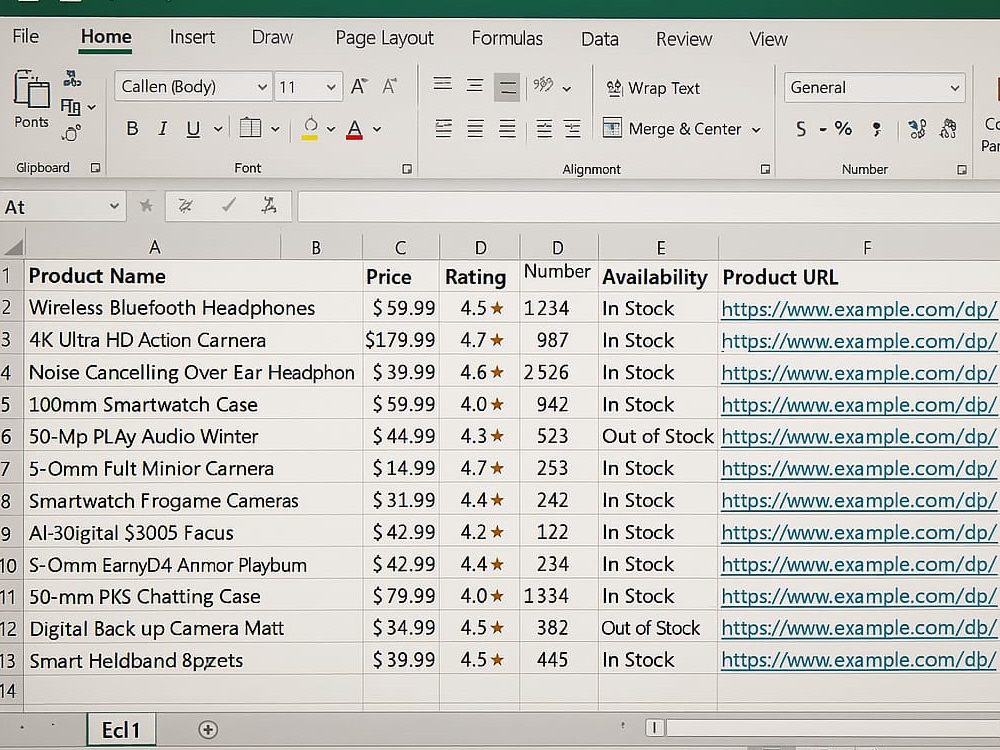Open the Font group dialog launcher
The width and height of the screenshot is (1000, 750).
pyautogui.click(x=406, y=169)
